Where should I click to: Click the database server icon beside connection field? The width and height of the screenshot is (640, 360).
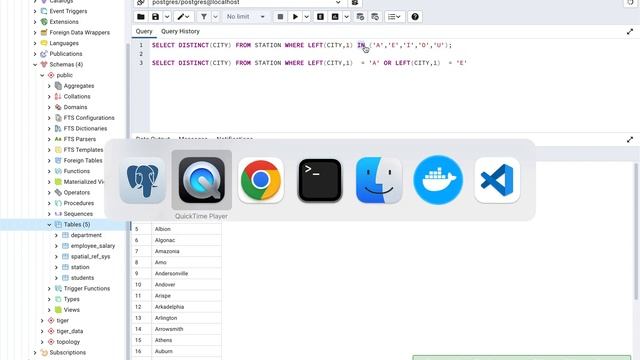point(355,2)
